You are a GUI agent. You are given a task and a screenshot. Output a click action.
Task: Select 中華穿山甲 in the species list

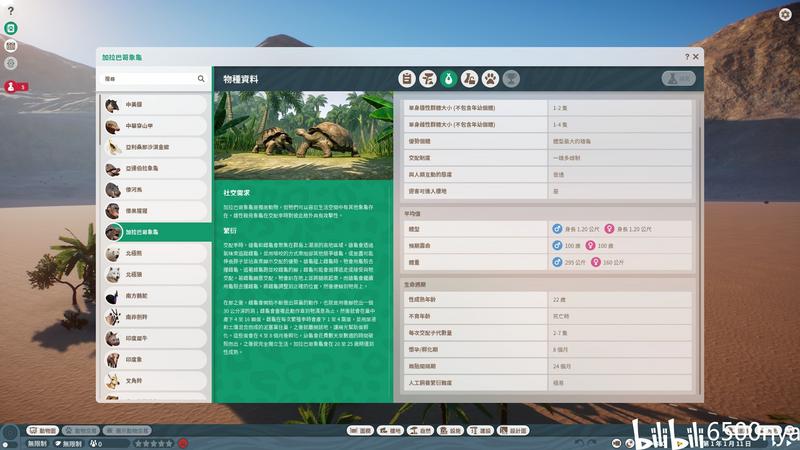155,126
